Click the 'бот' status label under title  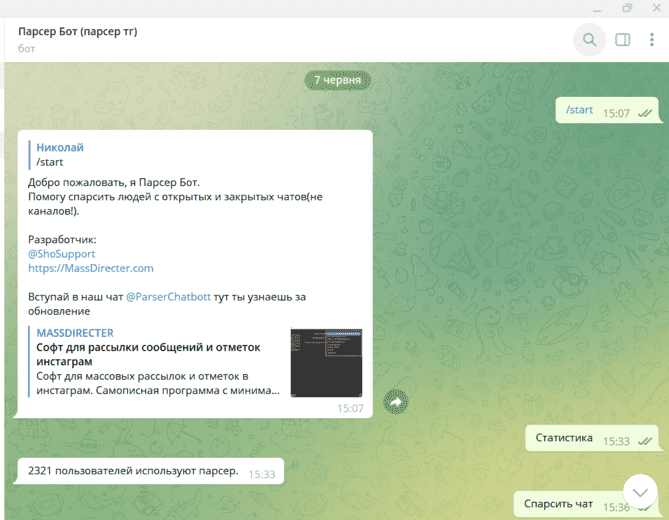point(26,49)
